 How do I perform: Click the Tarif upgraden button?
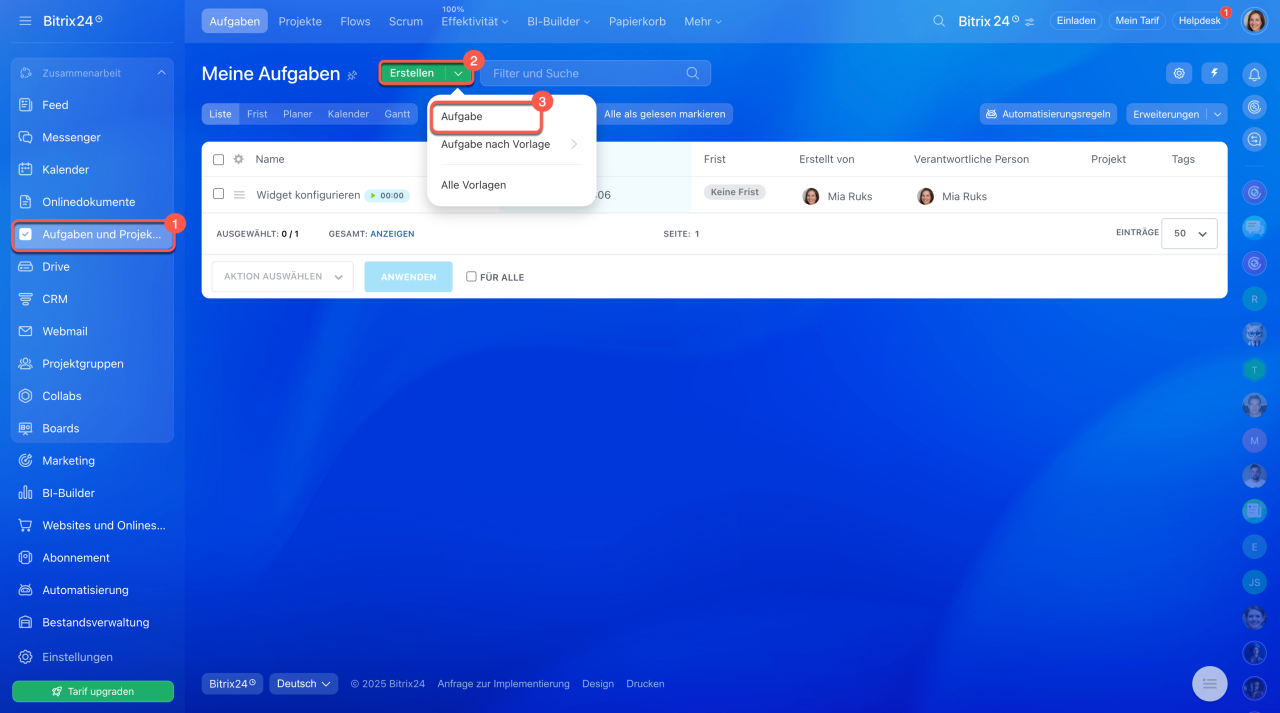click(x=93, y=691)
